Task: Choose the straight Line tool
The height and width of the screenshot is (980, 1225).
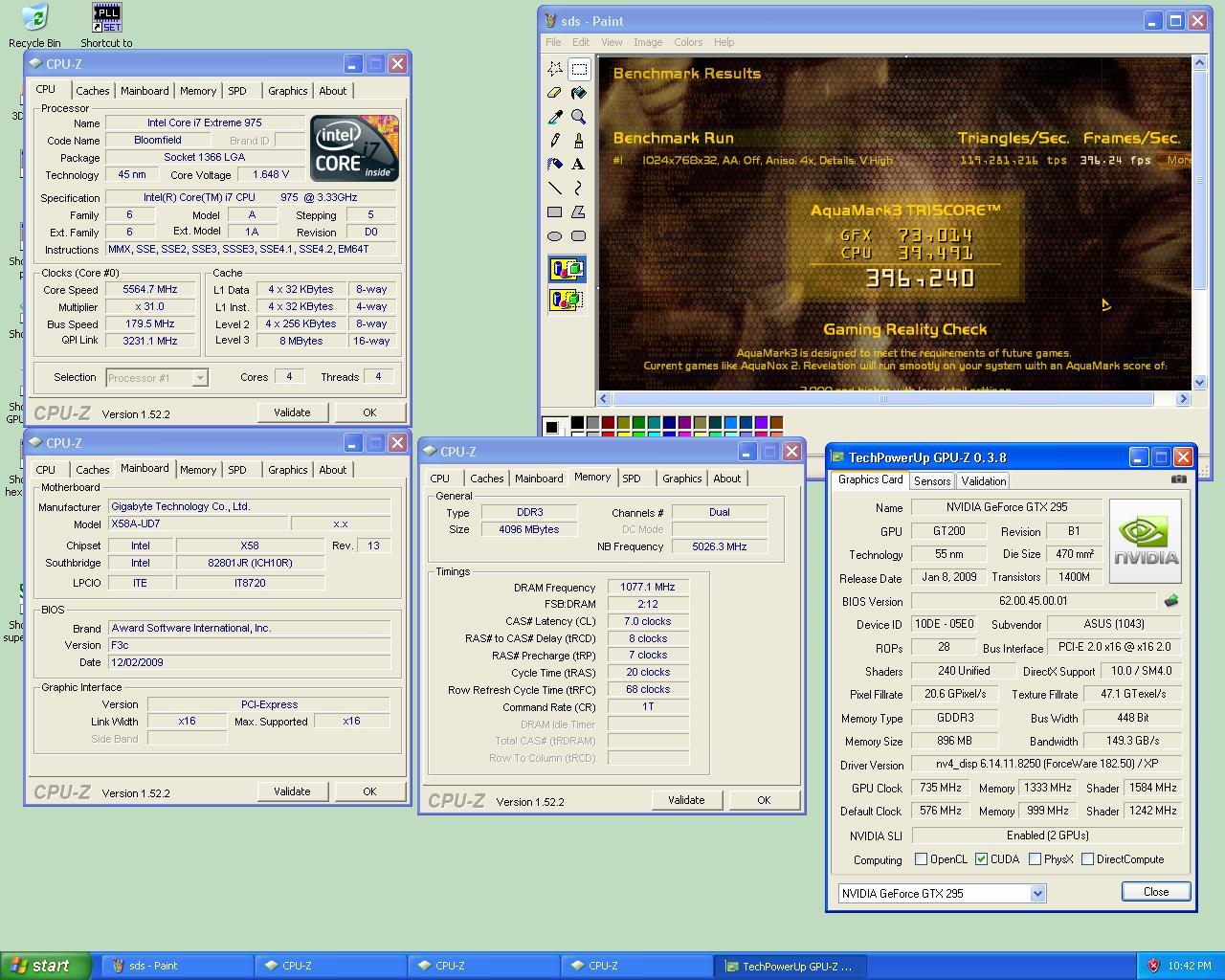Action: (555, 189)
